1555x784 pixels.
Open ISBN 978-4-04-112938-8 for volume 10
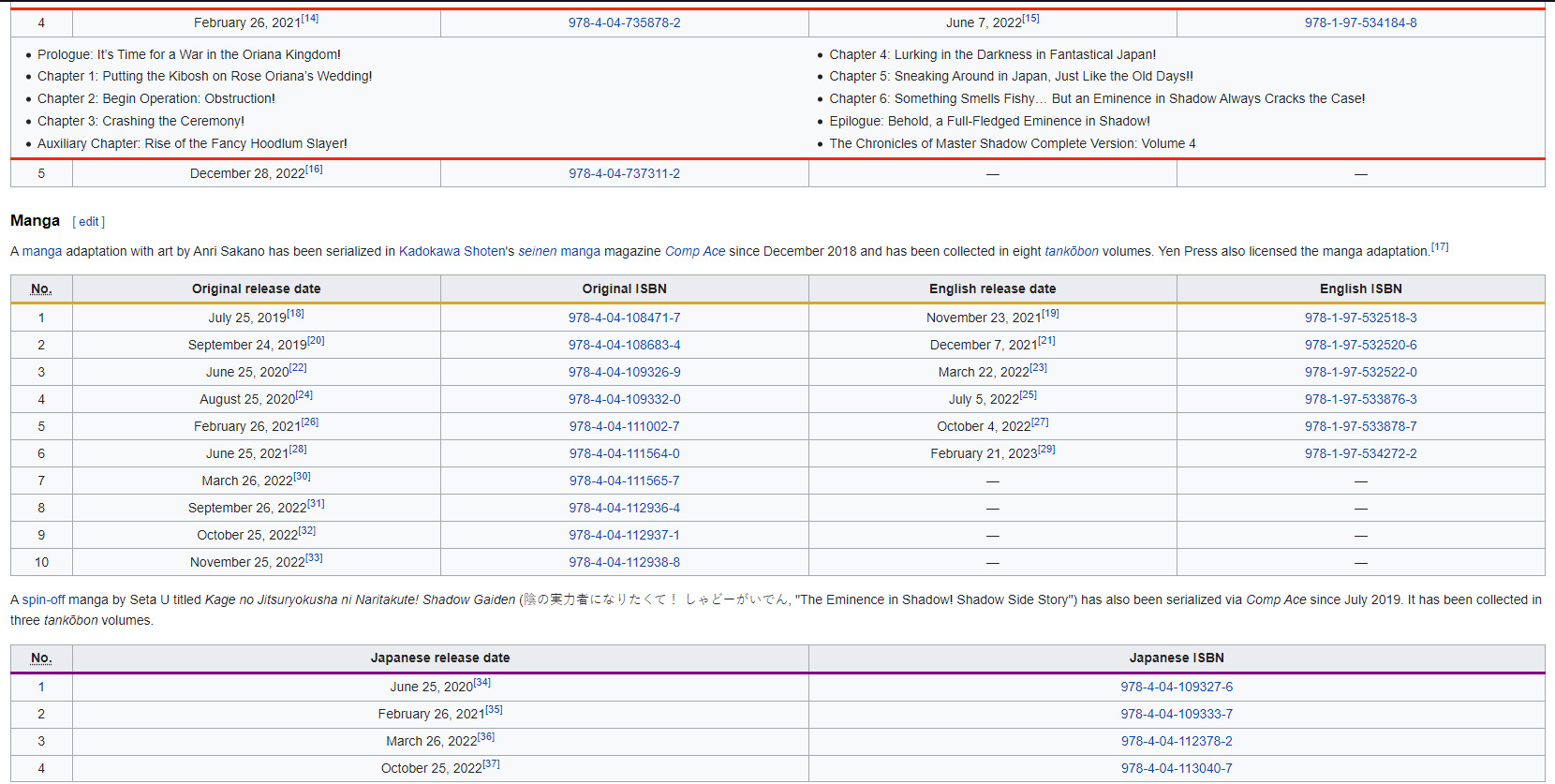point(624,562)
